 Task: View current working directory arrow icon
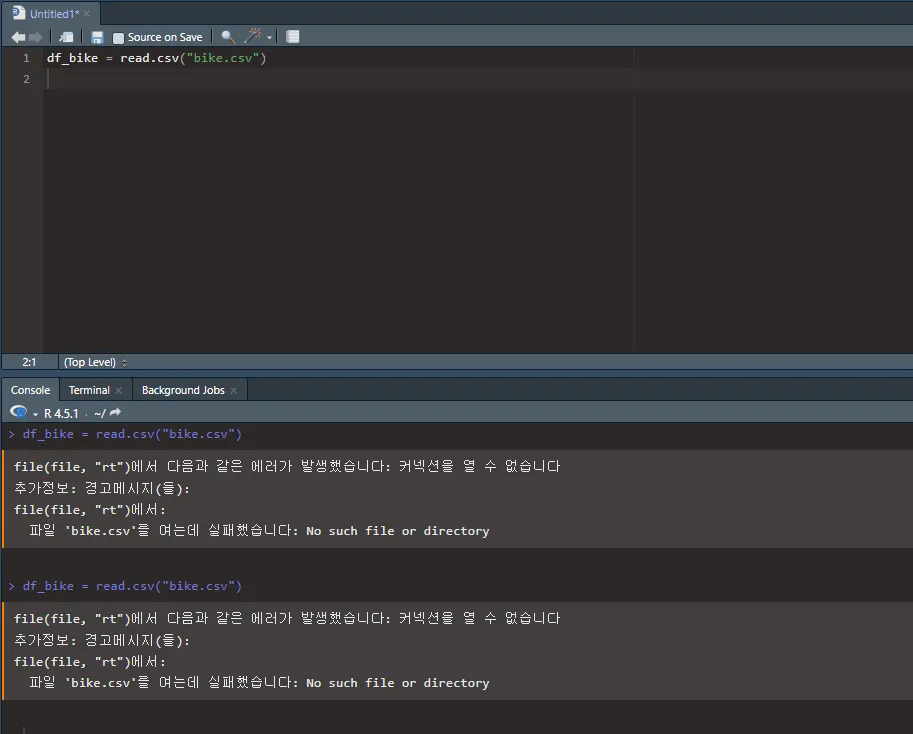115,413
